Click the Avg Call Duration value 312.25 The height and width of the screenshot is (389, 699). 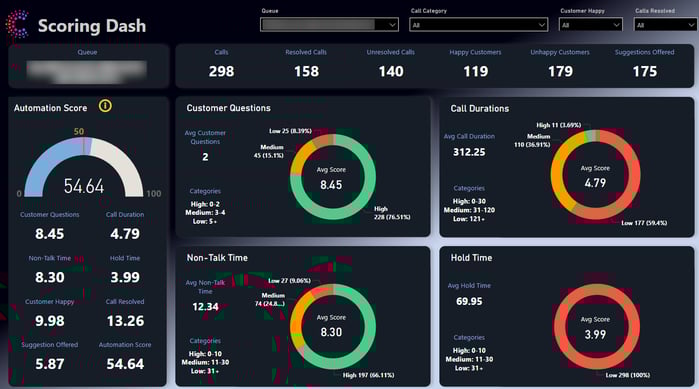pyautogui.click(x=469, y=152)
